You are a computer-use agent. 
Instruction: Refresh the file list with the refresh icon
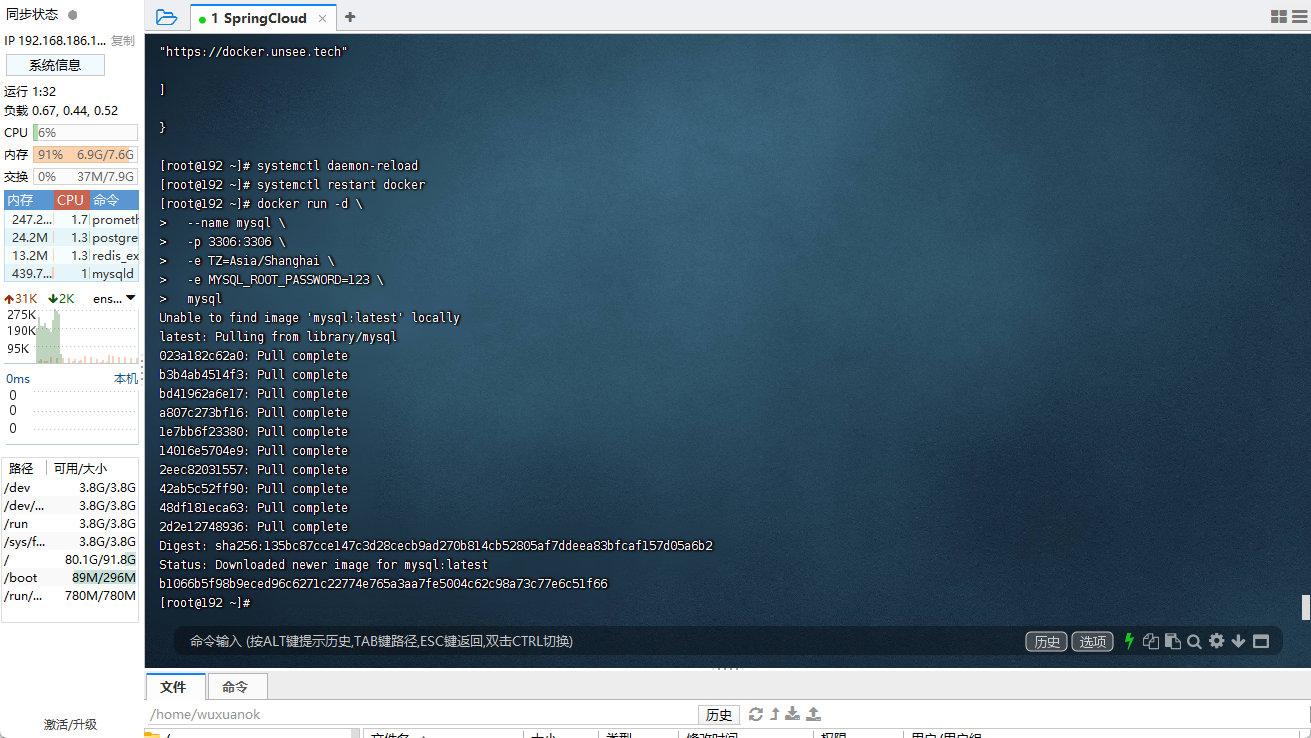[x=755, y=714]
